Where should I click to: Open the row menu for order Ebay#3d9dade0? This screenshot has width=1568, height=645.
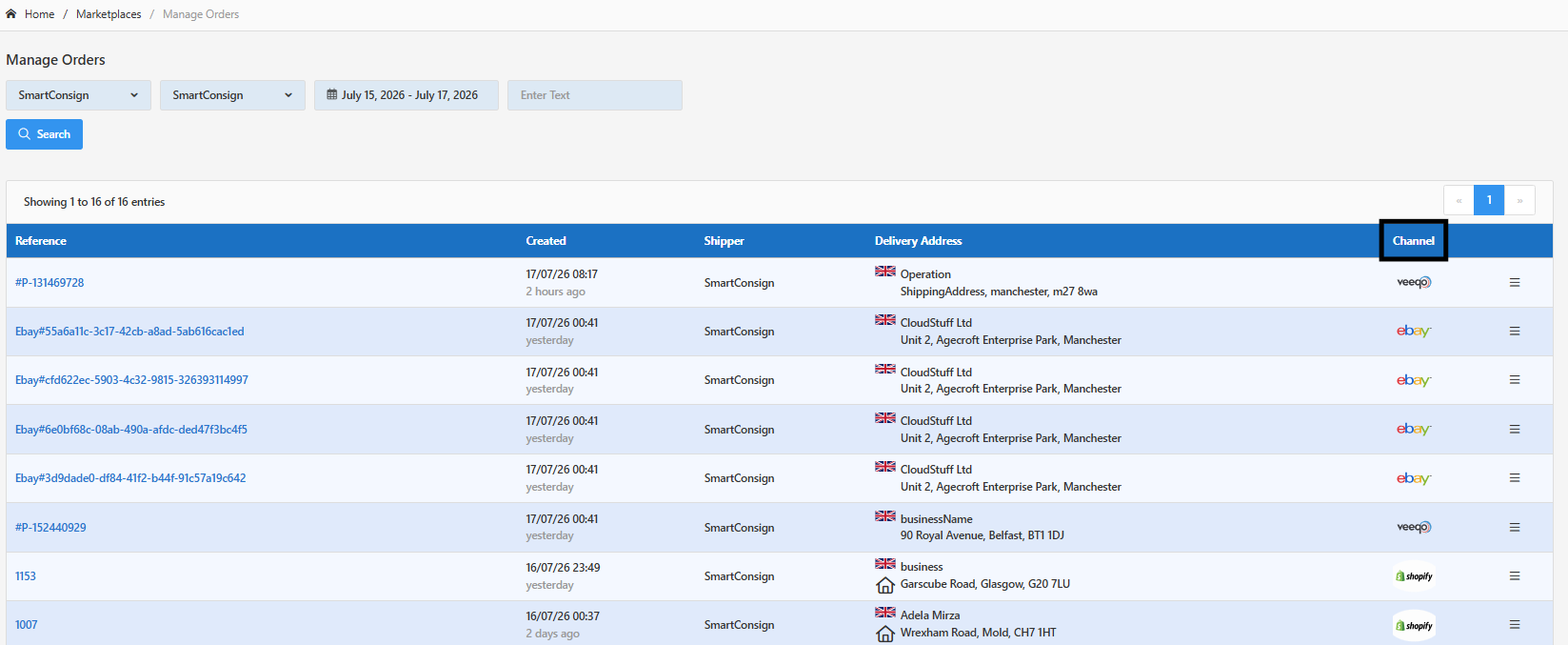[1515, 478]
